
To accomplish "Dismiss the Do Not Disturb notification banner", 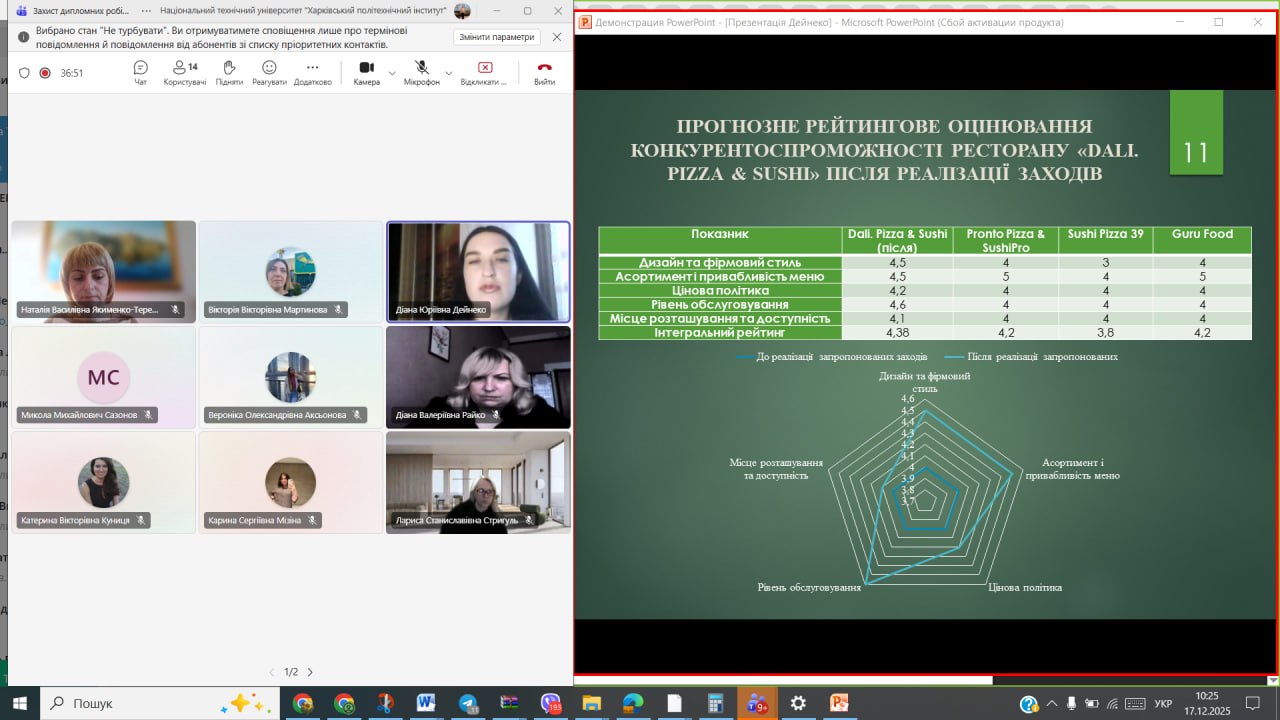I will [557, 37].
